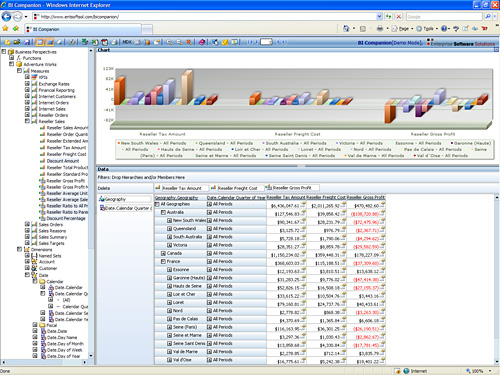Click the IE Help icon
Image resolution: width=500 pixels, height=375 pixels.
444,29
